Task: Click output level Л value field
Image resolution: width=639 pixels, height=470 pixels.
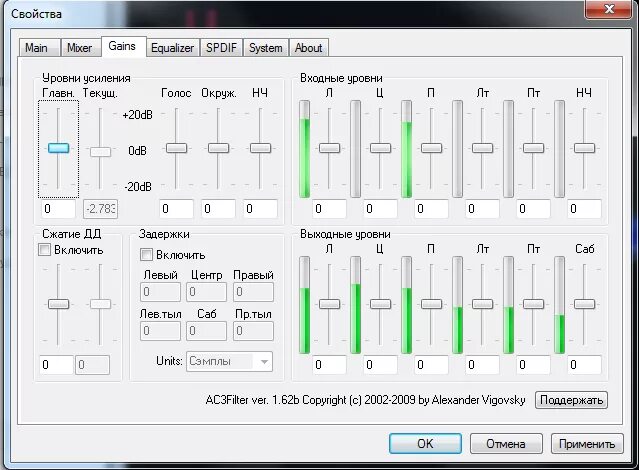Action: (329, 365)
